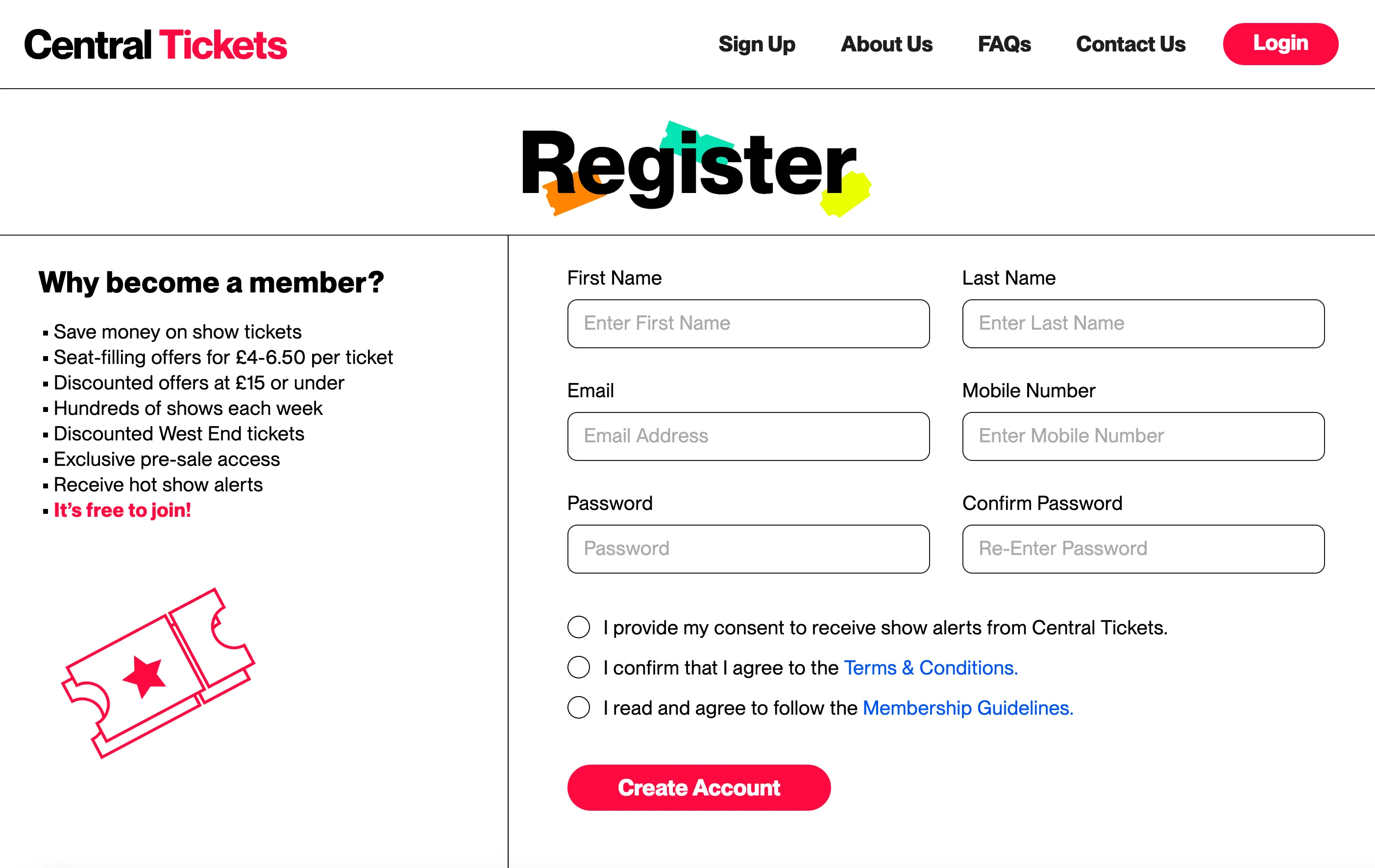The width and height of the screenshot is (1375, 868).
Task: Go to About Us page
Action: point(886,44)
